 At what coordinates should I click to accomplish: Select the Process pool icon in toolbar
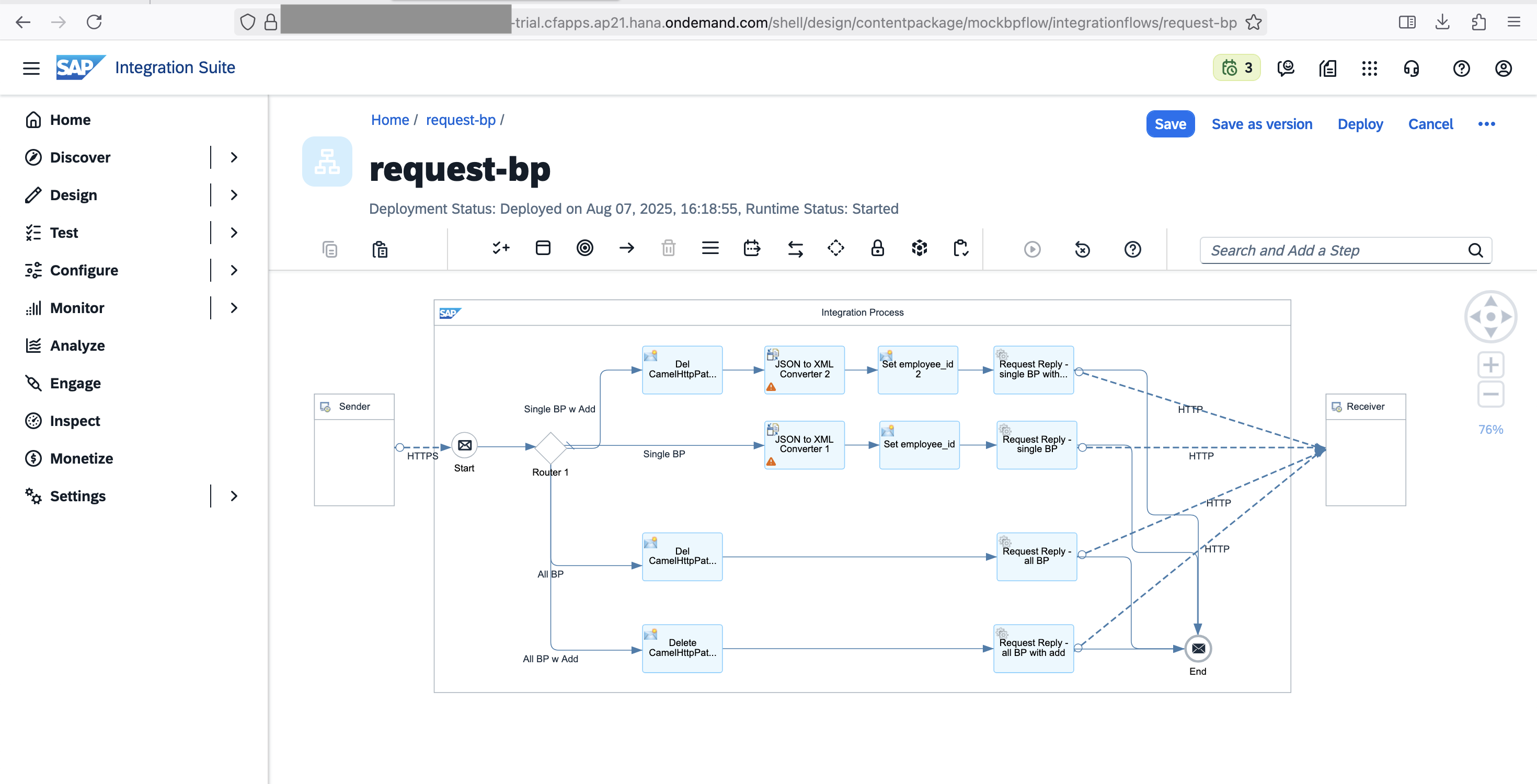click(x=543, y=248)
